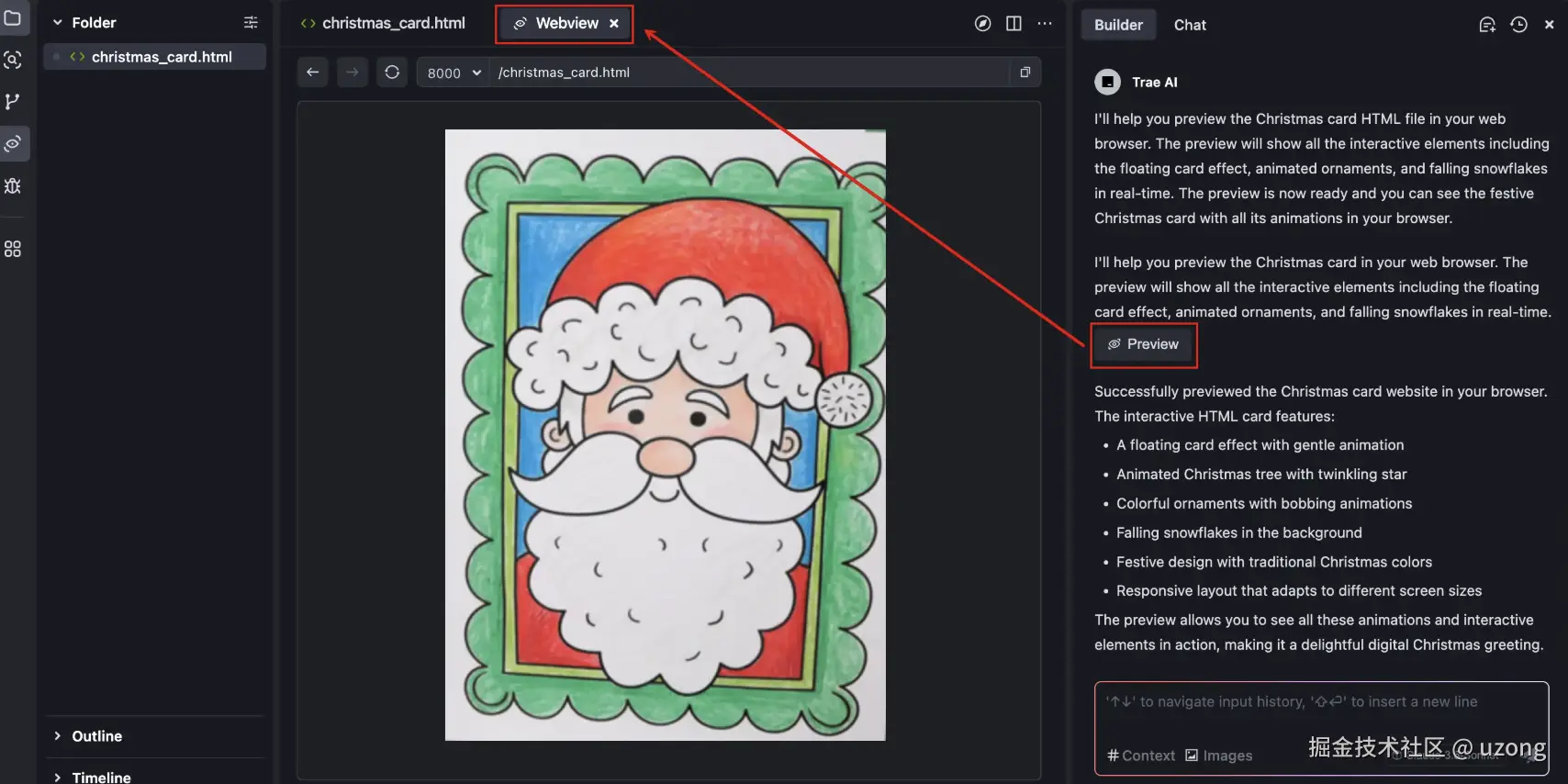
Task: Switch to the Chat tab
Action: 1190,25
